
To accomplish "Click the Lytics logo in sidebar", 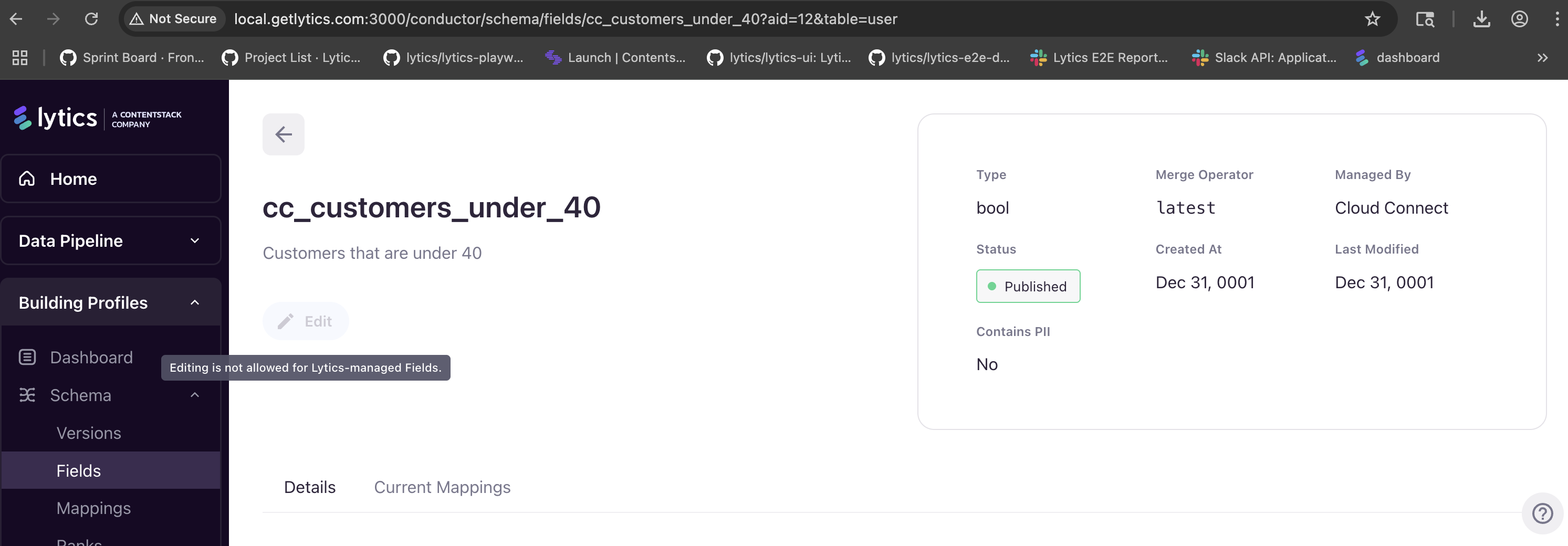I will [x=97, y=118].
